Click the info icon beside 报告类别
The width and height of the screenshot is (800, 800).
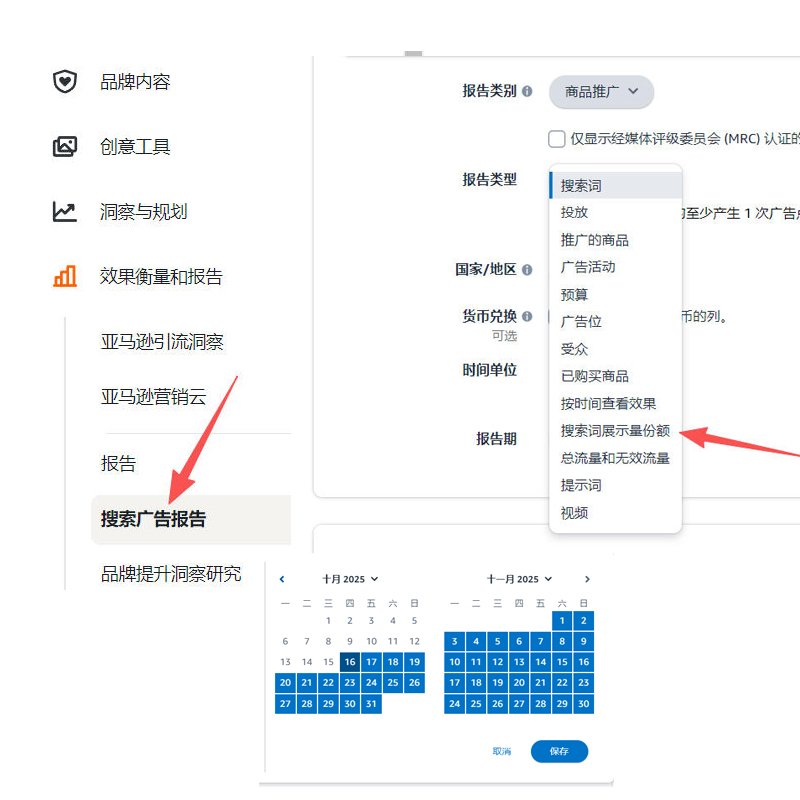coord(527,91)
